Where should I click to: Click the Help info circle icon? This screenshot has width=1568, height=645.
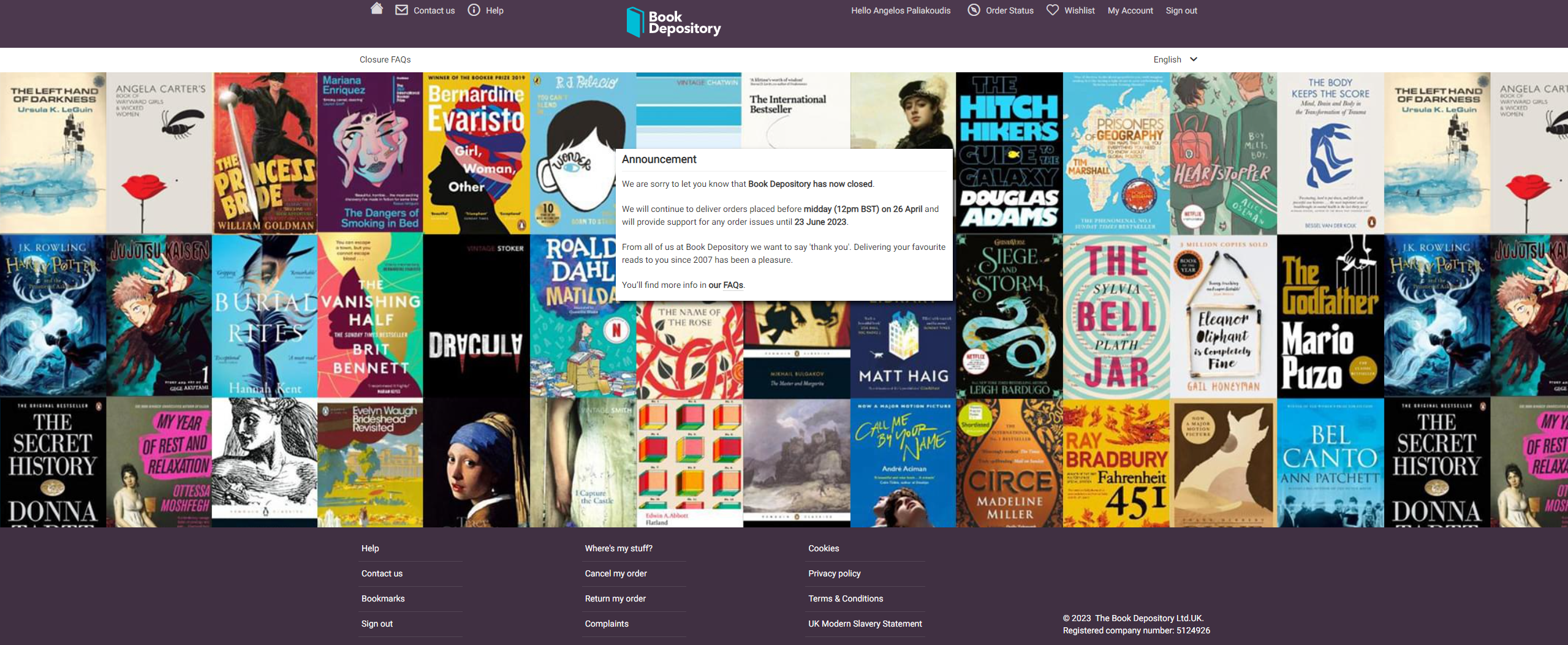(474, 10)
